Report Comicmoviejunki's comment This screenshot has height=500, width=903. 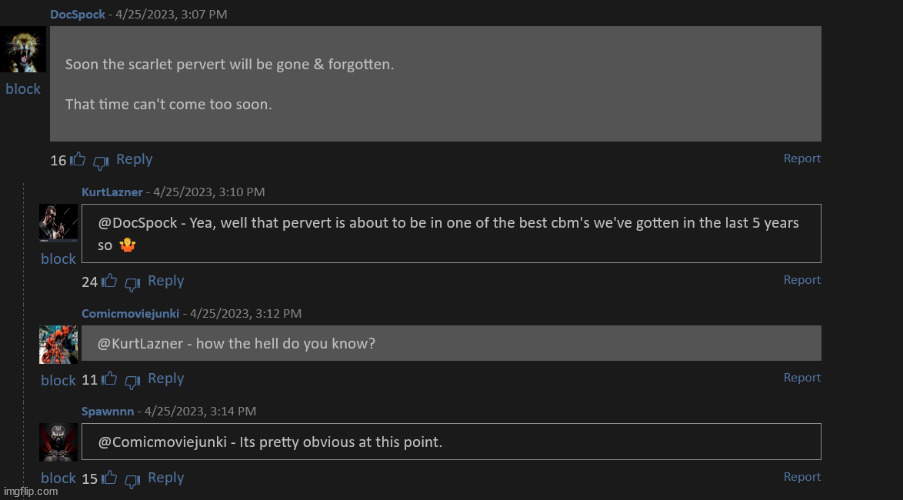click(x=802, y=377)
